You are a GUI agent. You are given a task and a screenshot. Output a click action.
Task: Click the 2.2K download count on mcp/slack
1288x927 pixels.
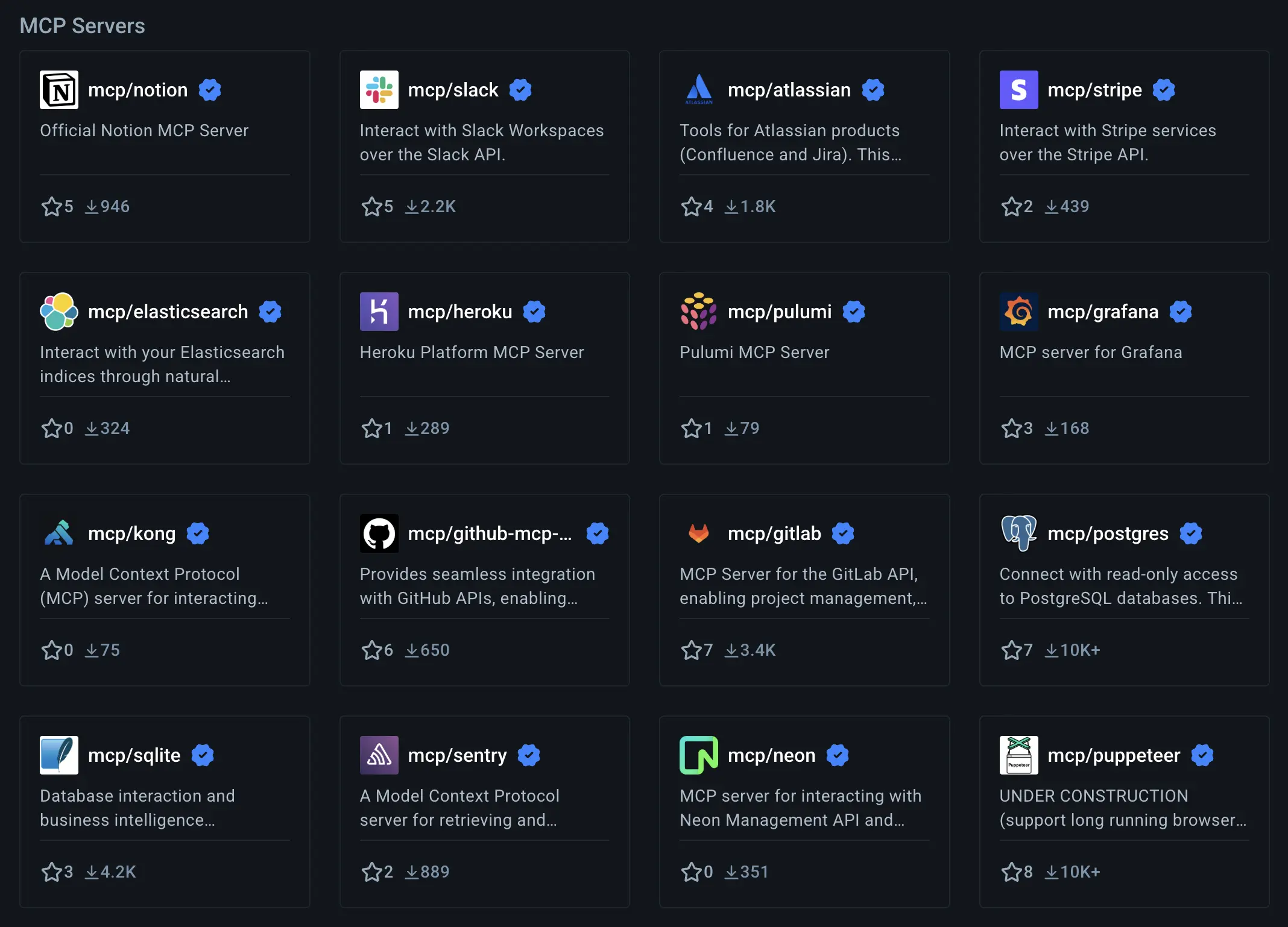pyautogui.click(x=438, y=207)
